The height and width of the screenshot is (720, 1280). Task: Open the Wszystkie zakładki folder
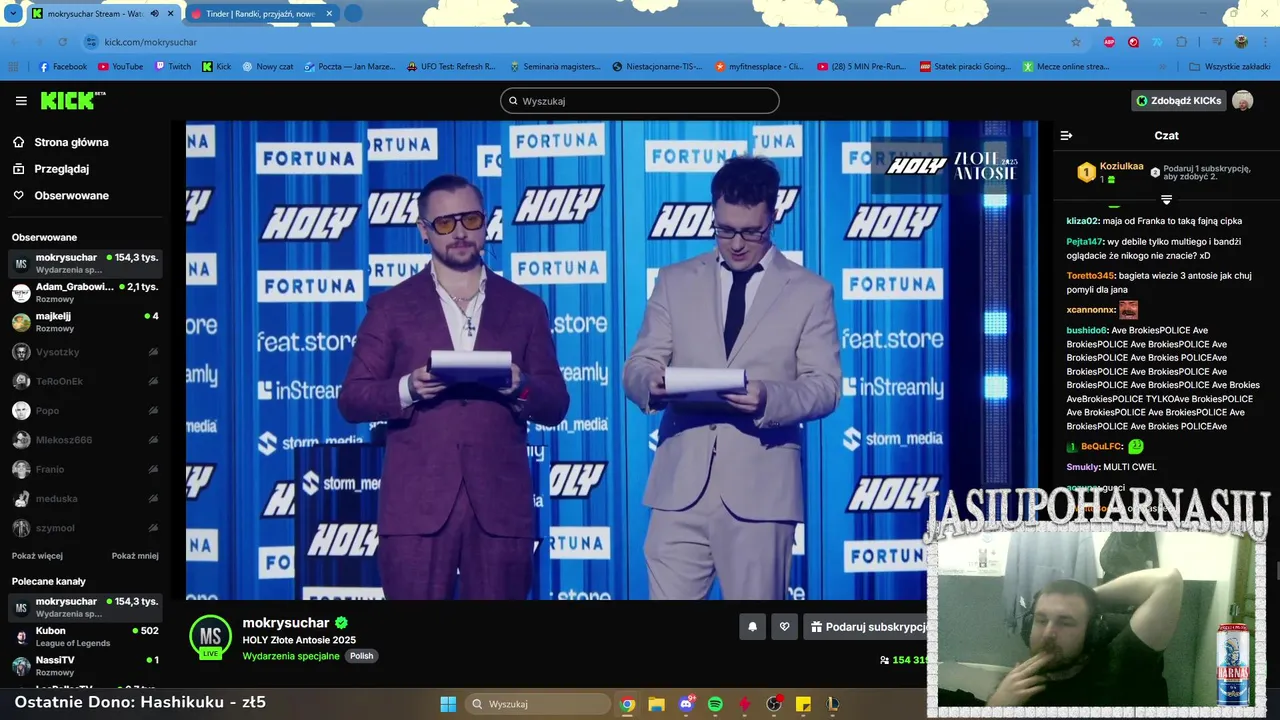(x=1229, y=67)
